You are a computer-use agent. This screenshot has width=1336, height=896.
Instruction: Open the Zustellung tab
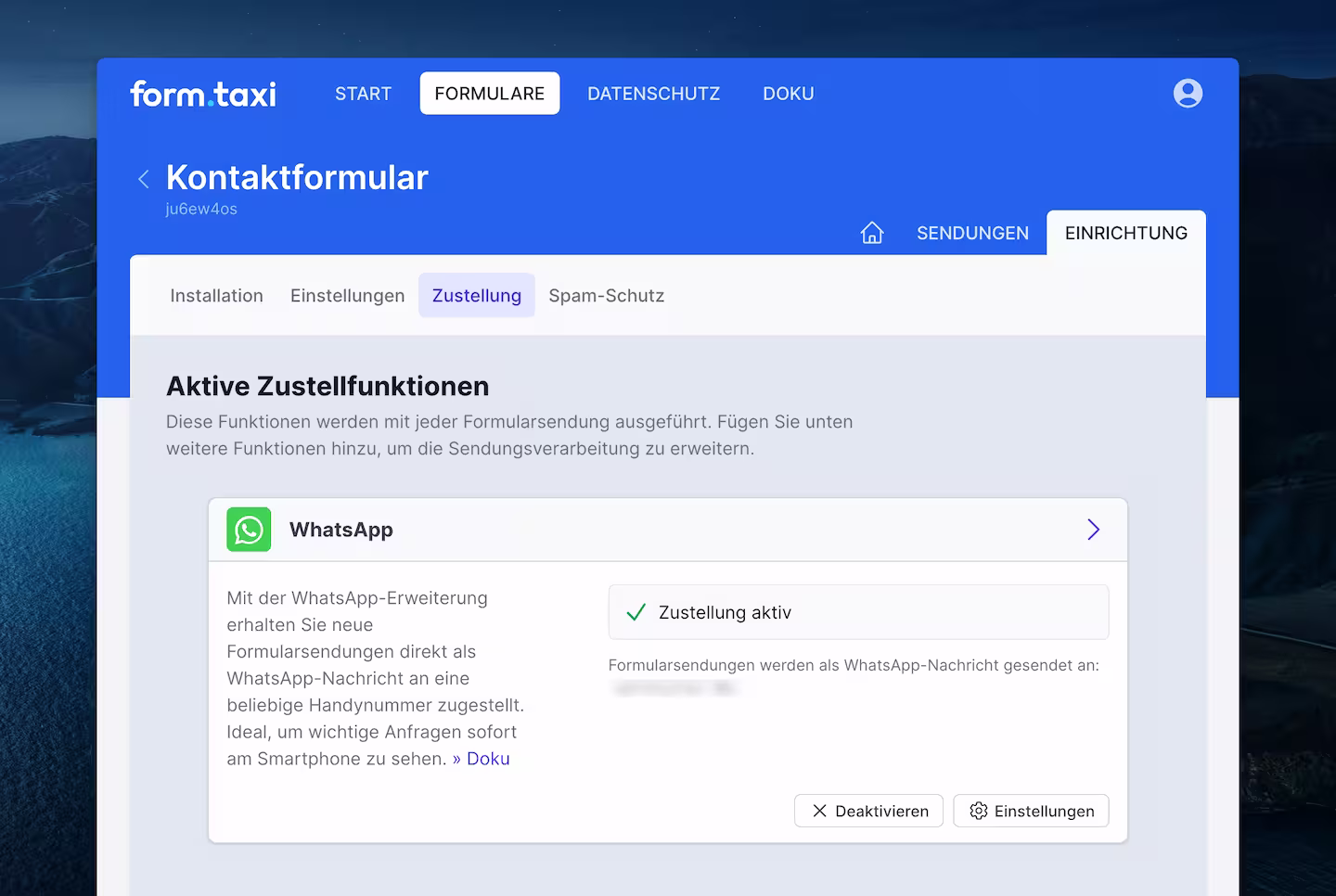476,295
